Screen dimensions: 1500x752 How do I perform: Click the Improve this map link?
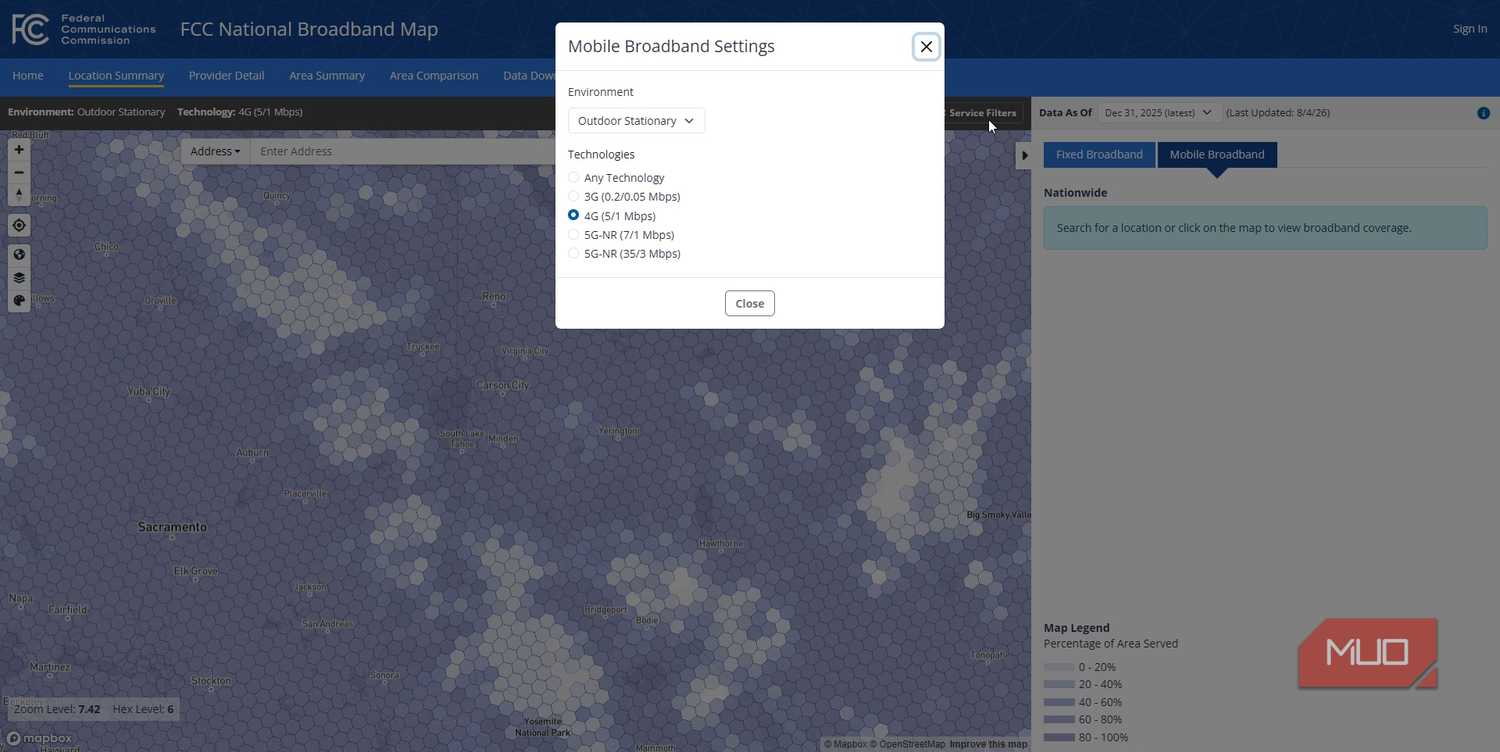click(988, 744)
